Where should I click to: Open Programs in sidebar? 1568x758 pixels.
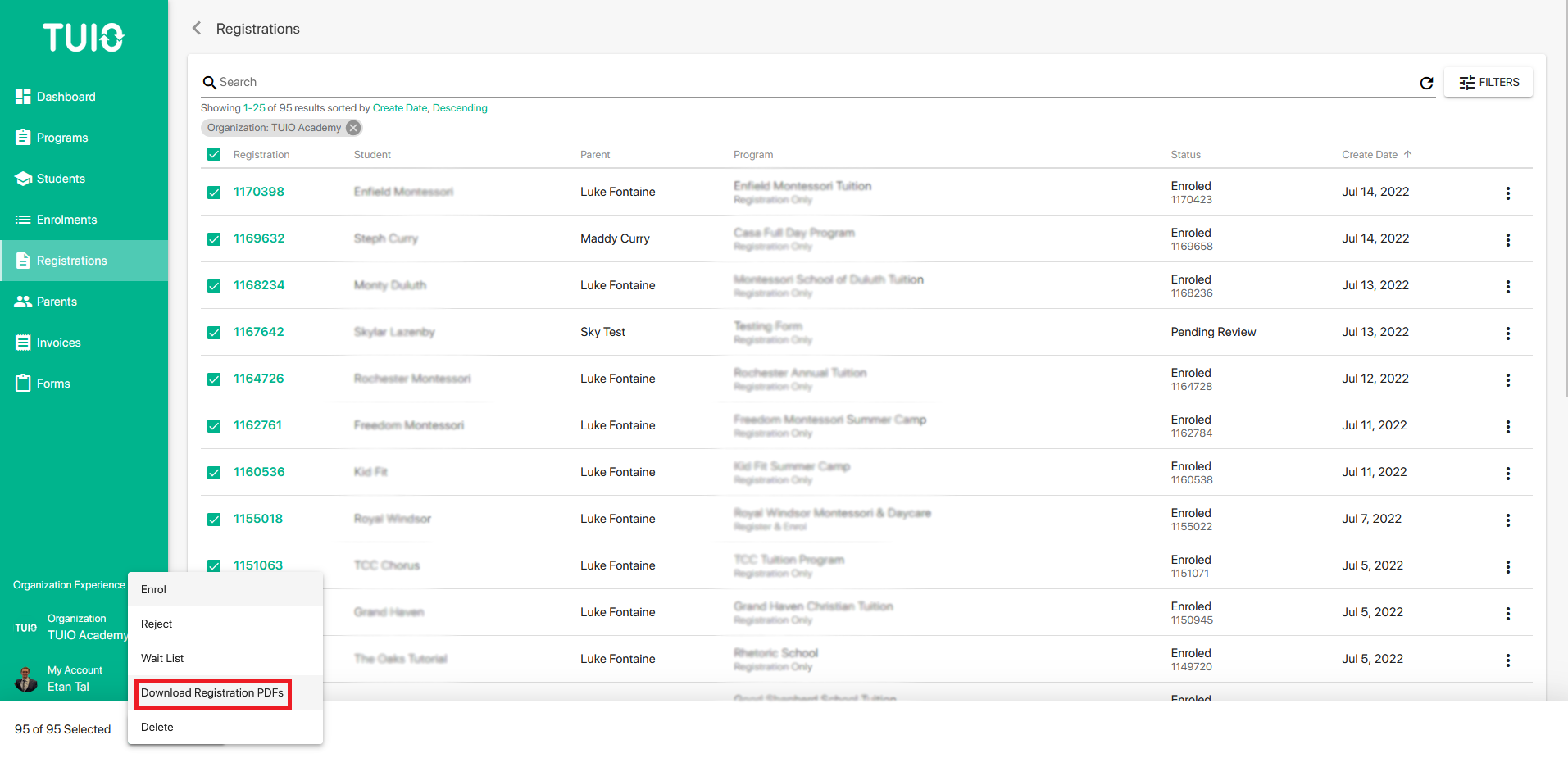84,138
